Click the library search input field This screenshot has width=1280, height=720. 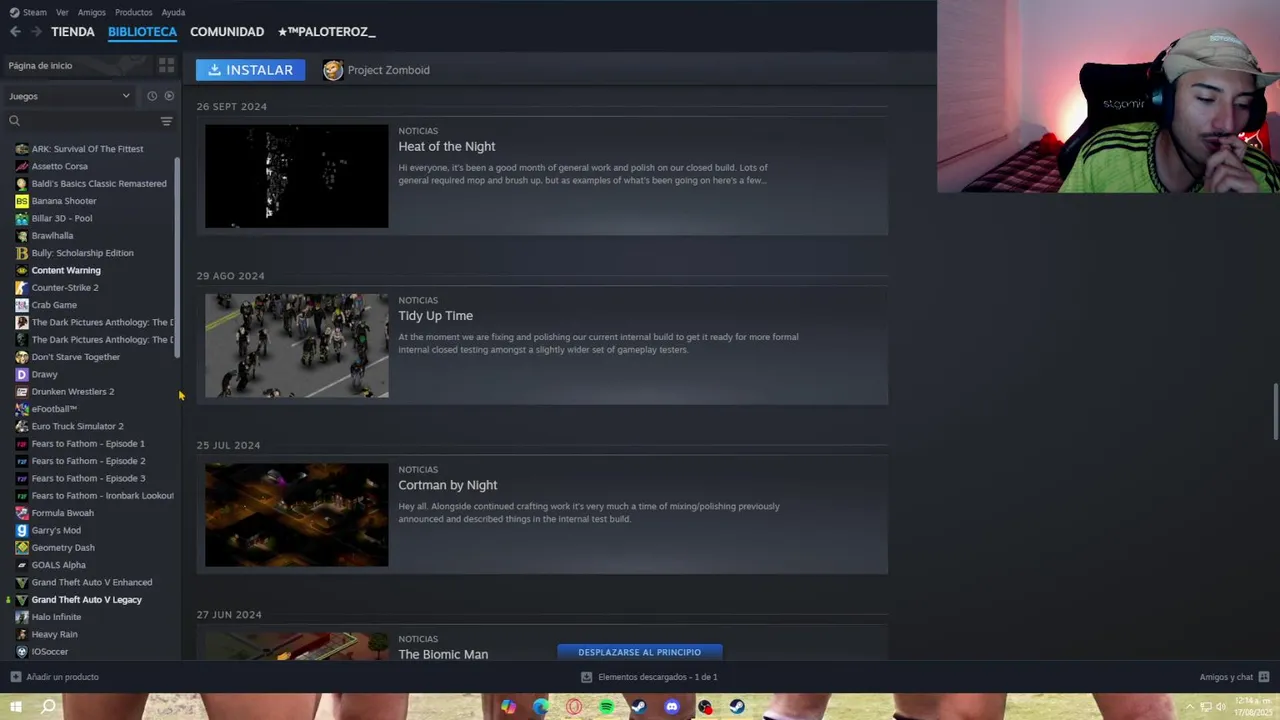tap(88, 121)
